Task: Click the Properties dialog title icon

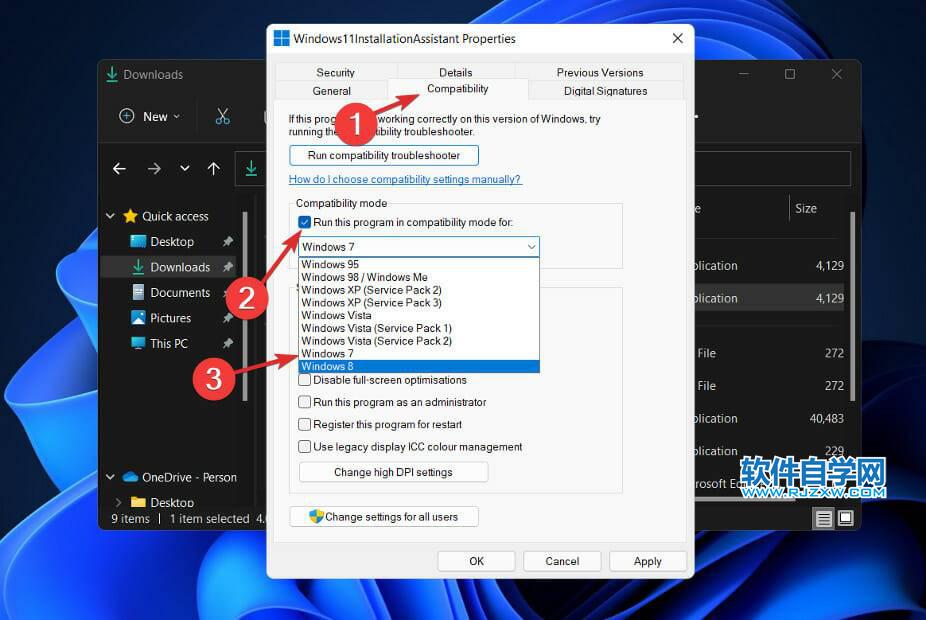Action: pos(282,38)
